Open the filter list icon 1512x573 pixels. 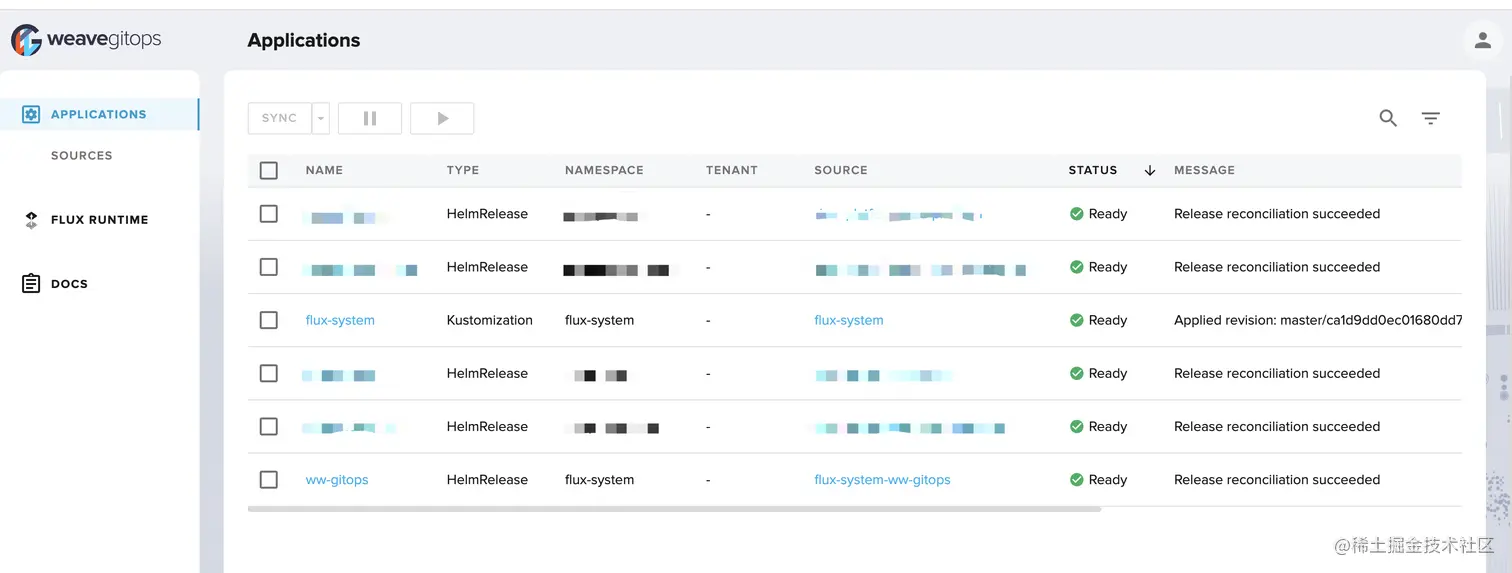tap(1431, 118)
